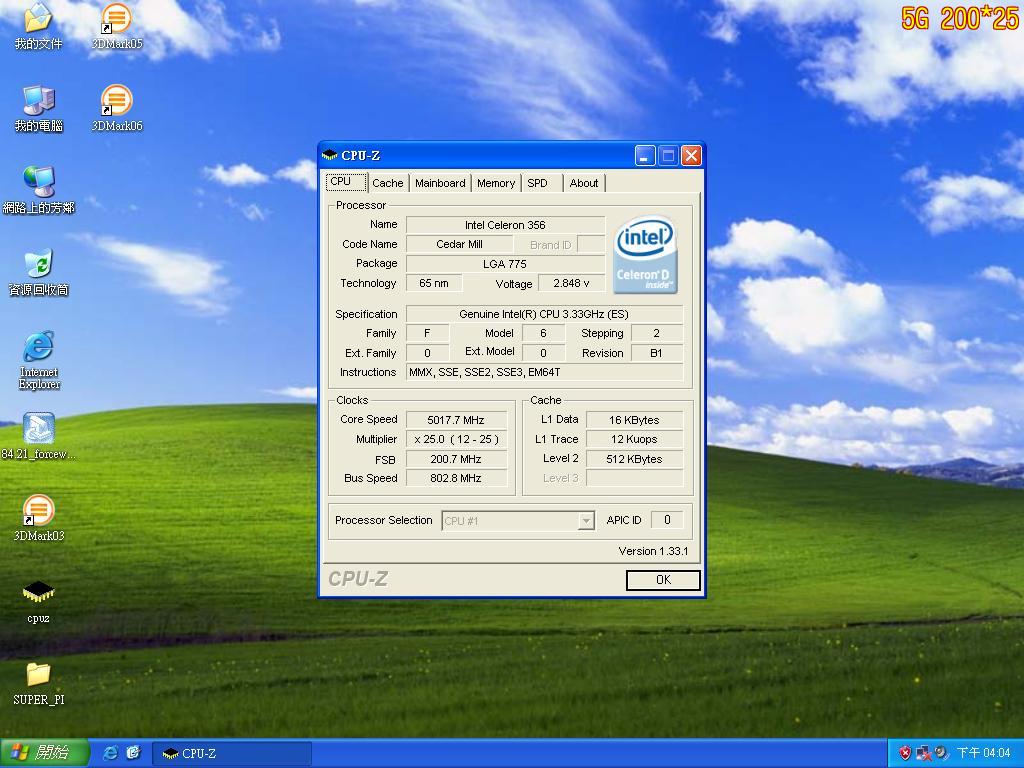Open the Recycle Bin desktop icon

[39, 272]
